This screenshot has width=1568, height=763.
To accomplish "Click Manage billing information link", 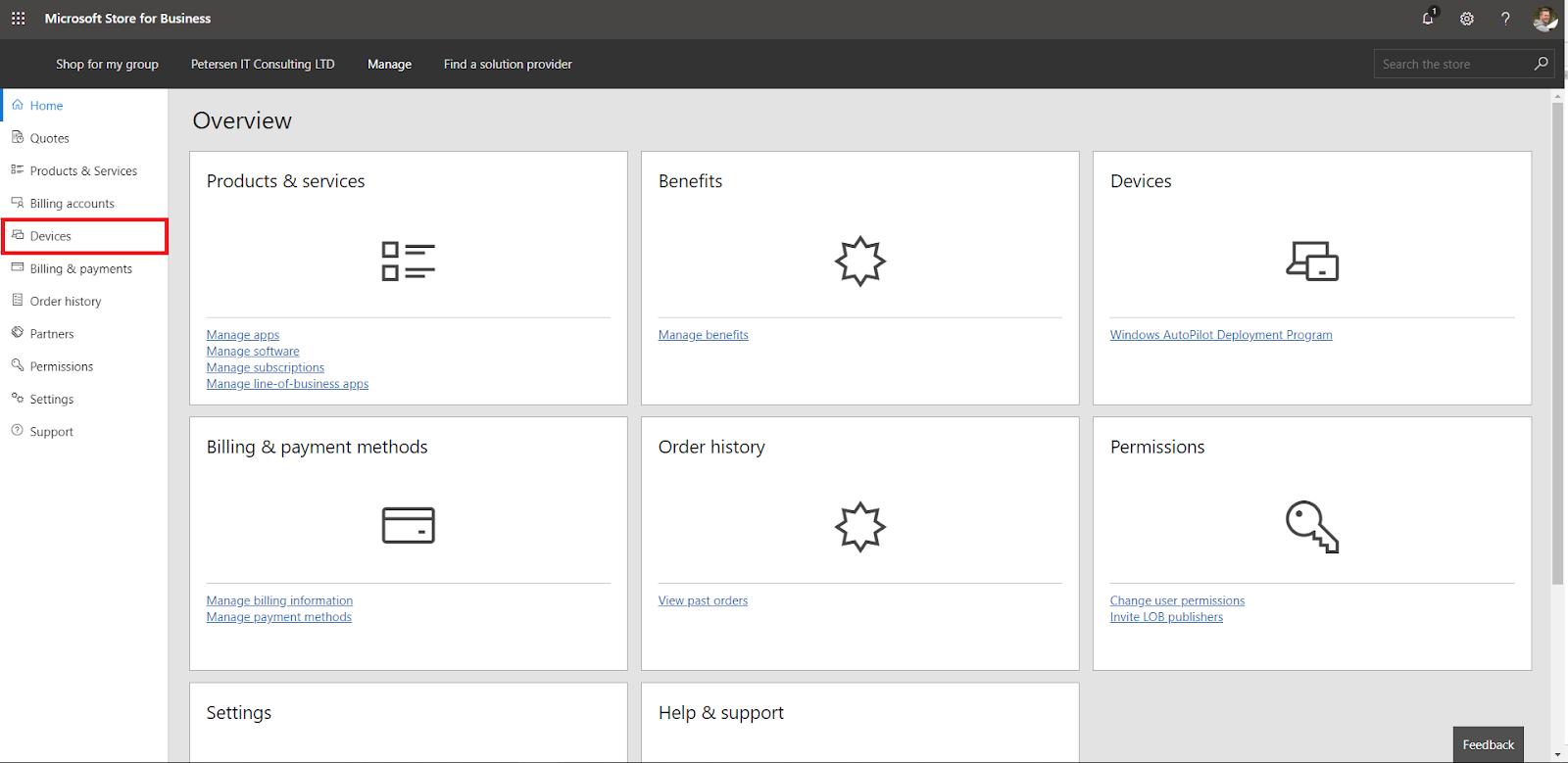I will tap(279, 601).
